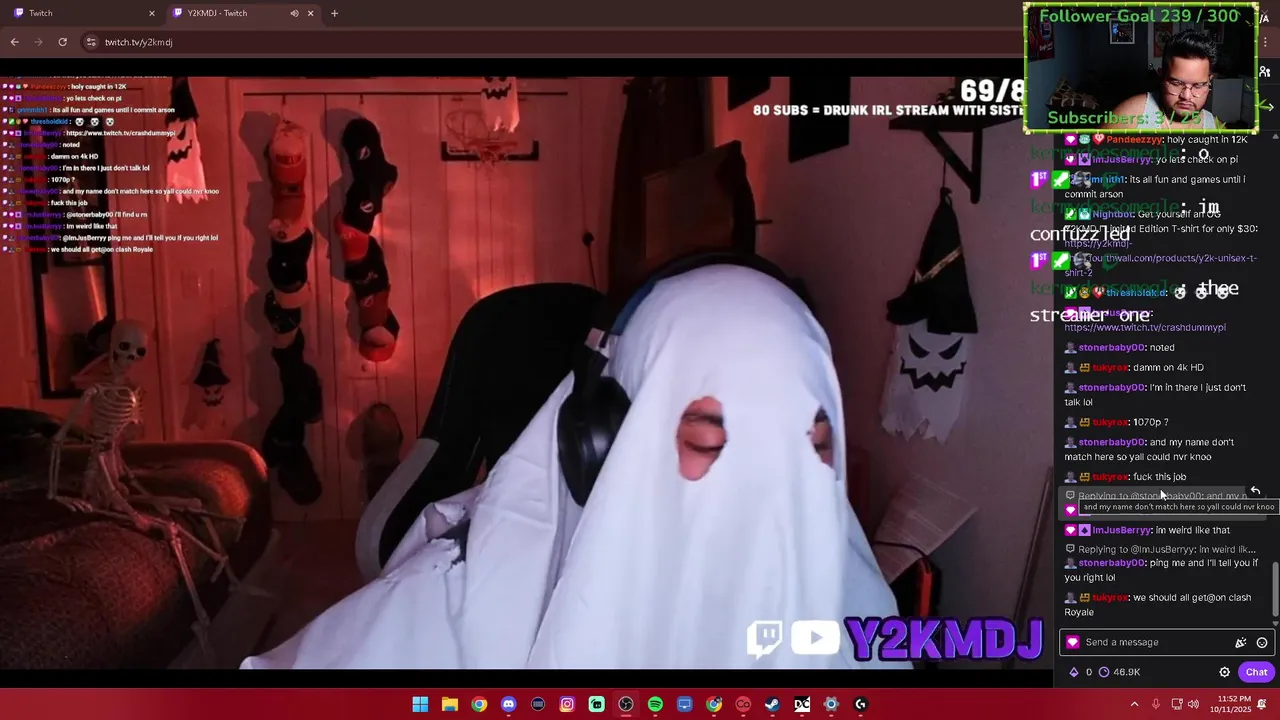Open the DC app icon in taskbar
The width and height of the screenshot is (1280, 720).
pos(802,704)
